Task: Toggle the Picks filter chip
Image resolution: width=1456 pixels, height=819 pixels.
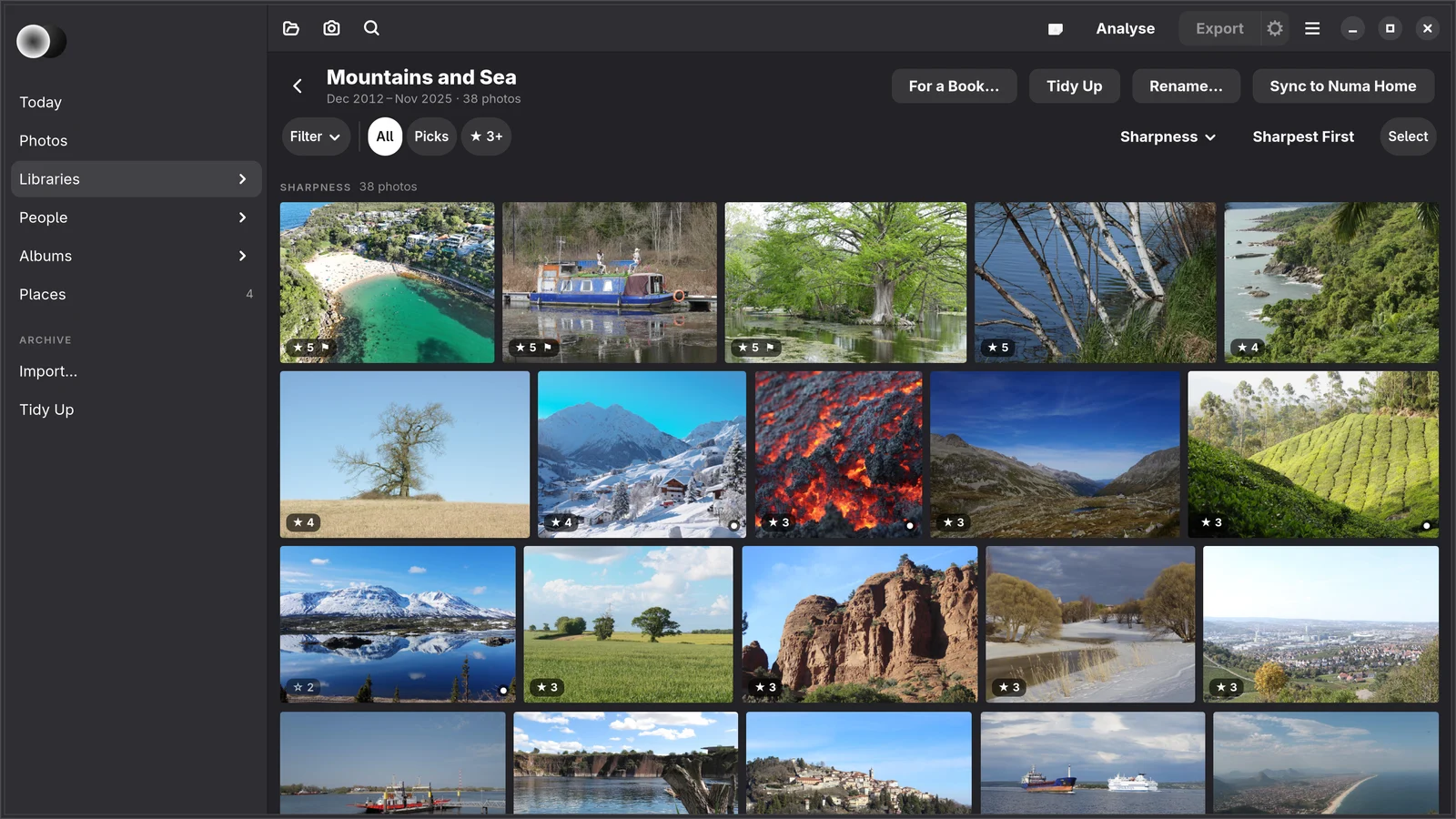Action: click(431, 136)
